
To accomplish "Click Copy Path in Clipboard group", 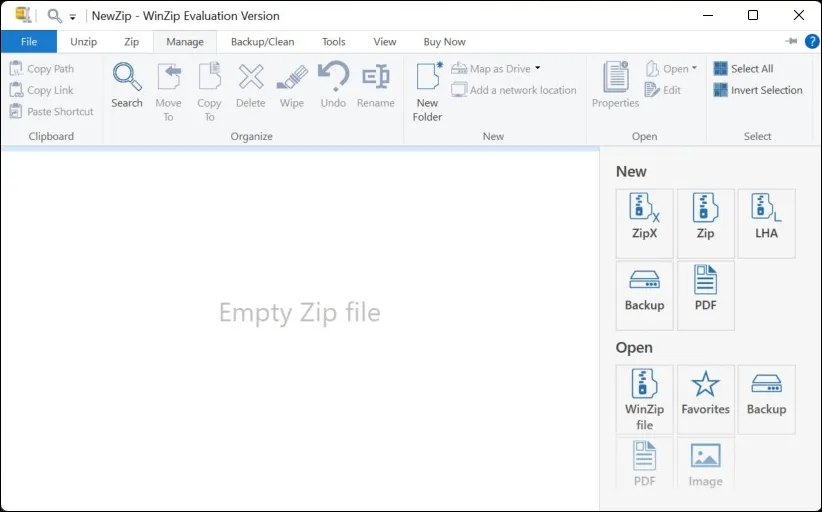I will (x=42, y=69).
